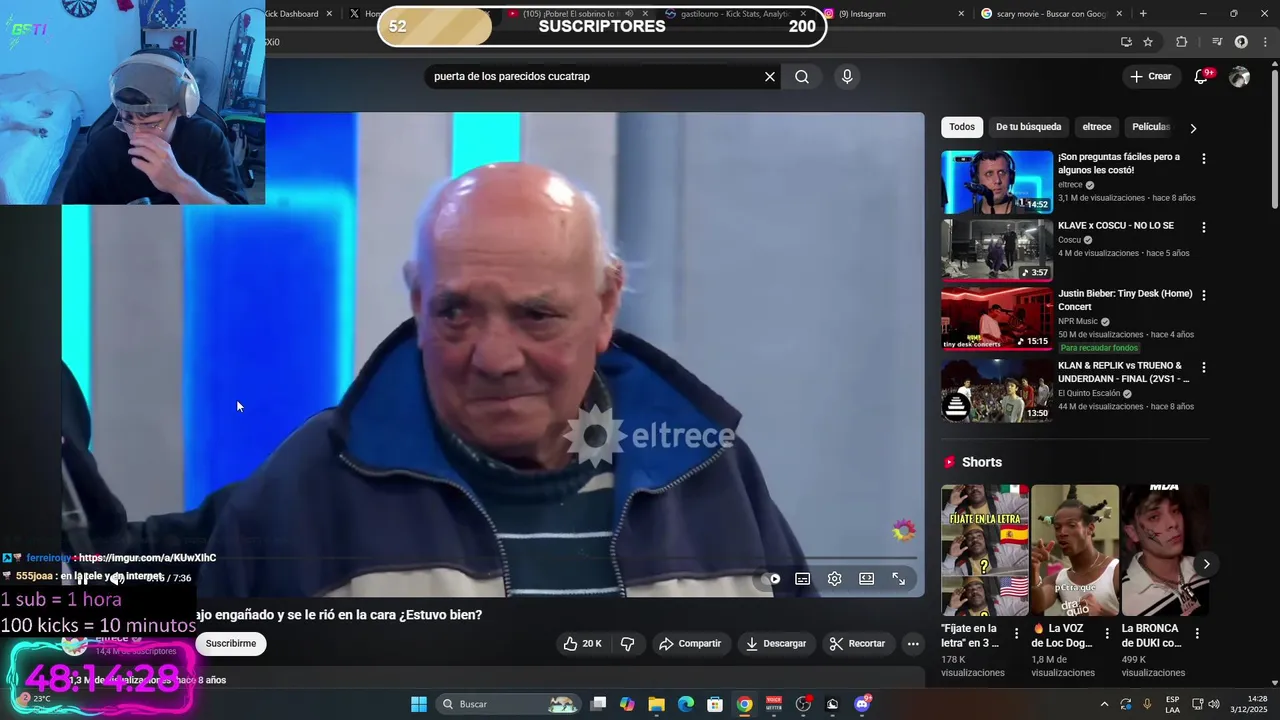
Task: Toggle subtitles in the video player
Action: click(802, 579)
